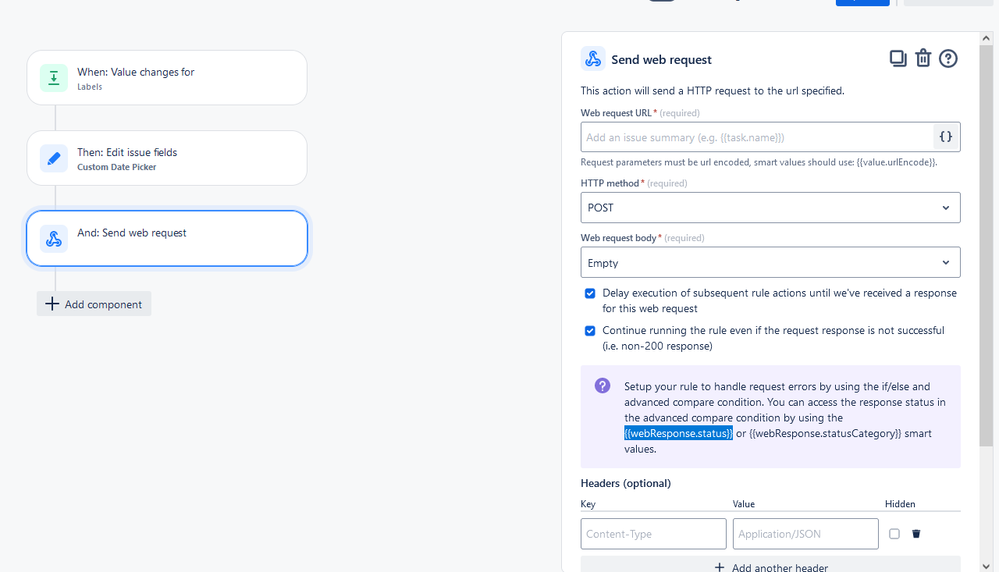Open the HTTP method dropdown
The width and height of the screenshot is (999, 572).
point(770,208)
